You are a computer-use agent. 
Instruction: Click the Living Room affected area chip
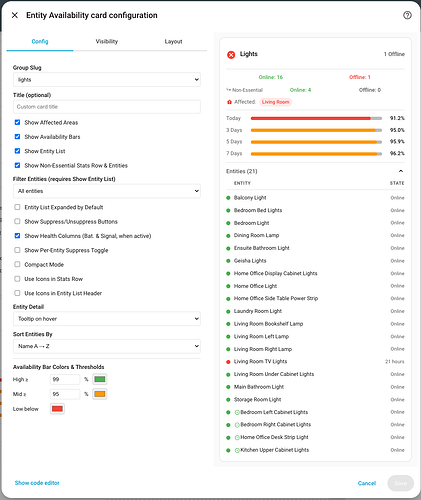(x=276, y=102)
